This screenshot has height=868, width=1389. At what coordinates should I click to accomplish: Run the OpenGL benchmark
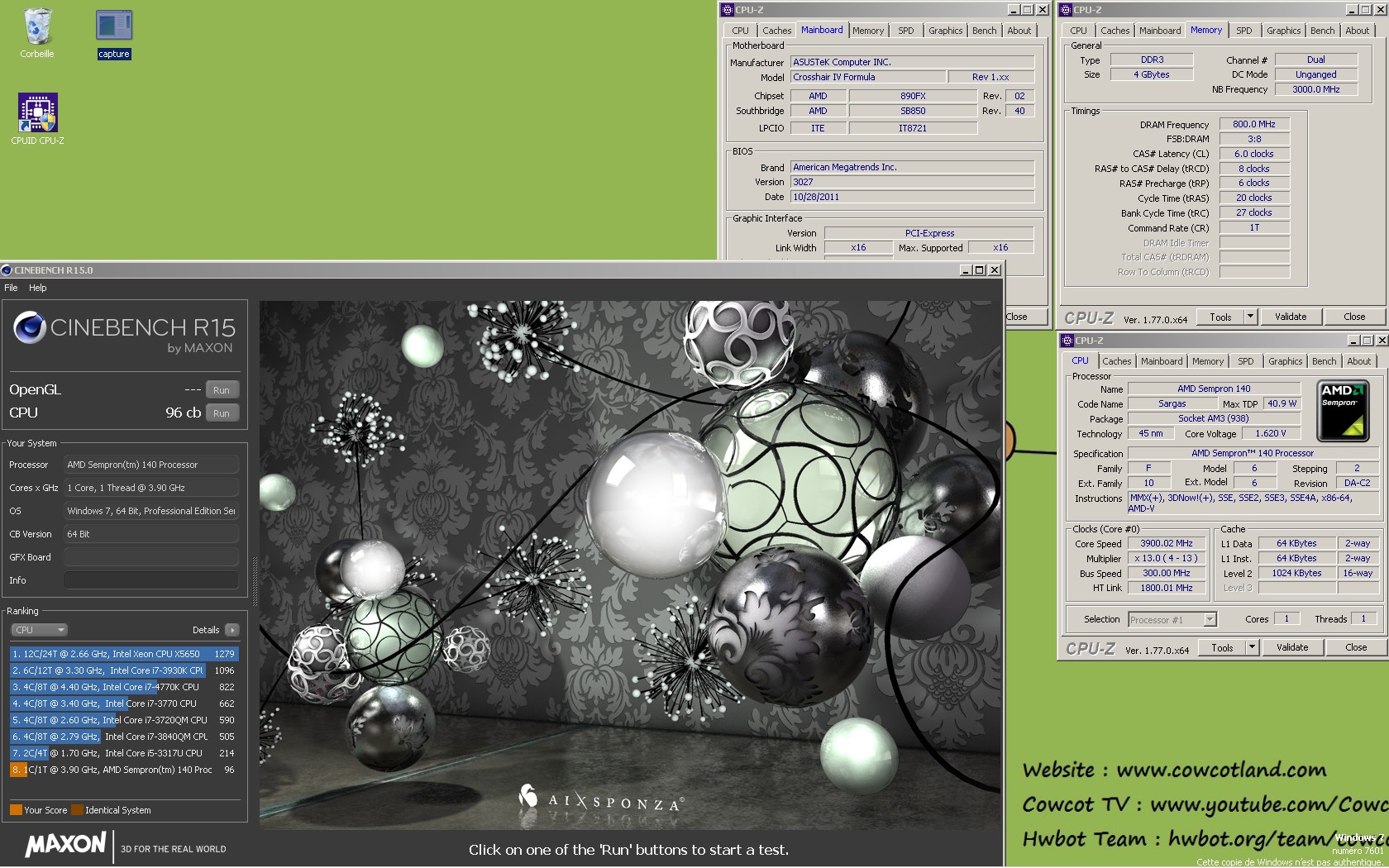(x=222, y=390)
